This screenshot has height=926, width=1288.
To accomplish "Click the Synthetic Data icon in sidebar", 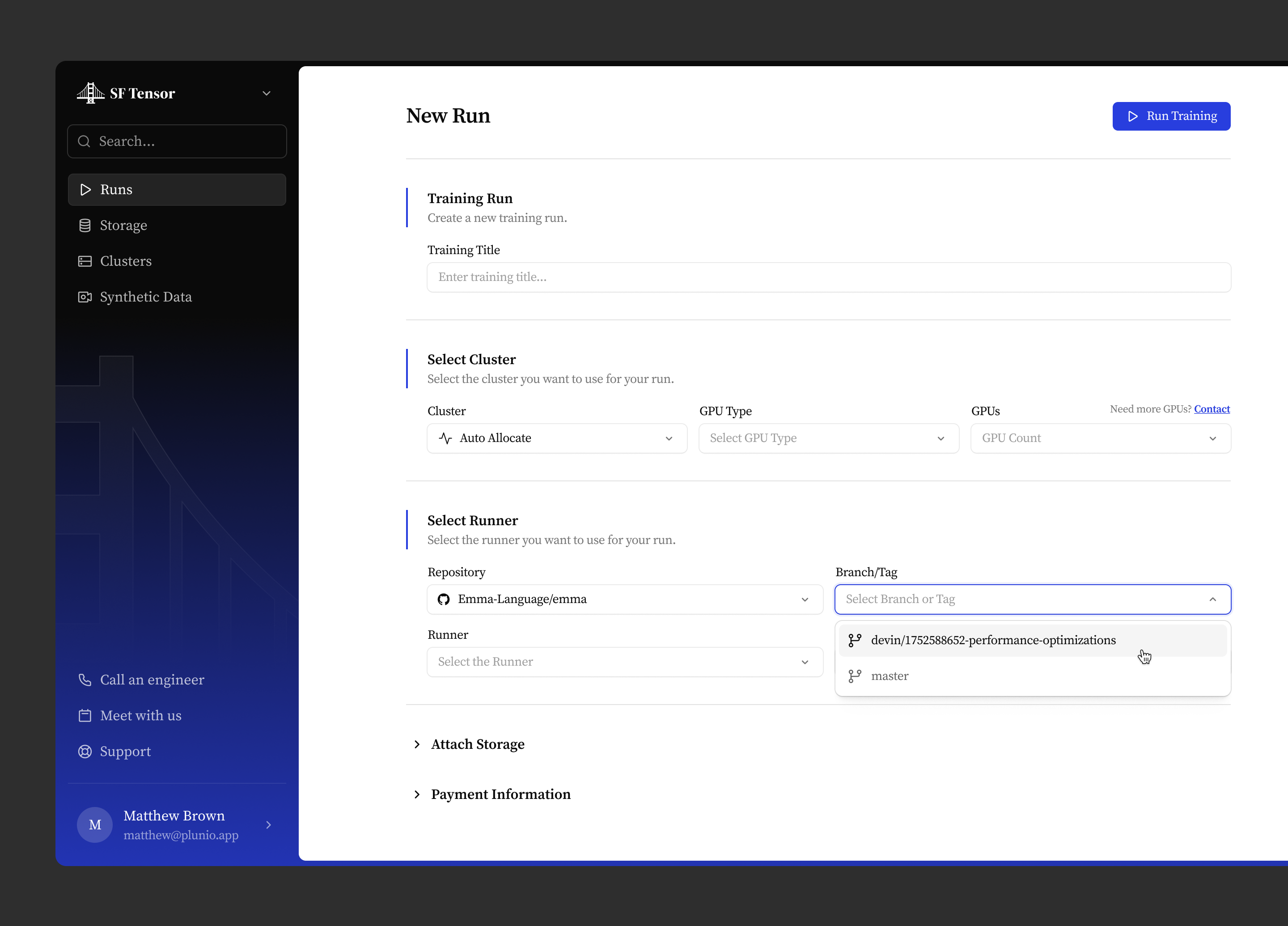I will point(85,297).
